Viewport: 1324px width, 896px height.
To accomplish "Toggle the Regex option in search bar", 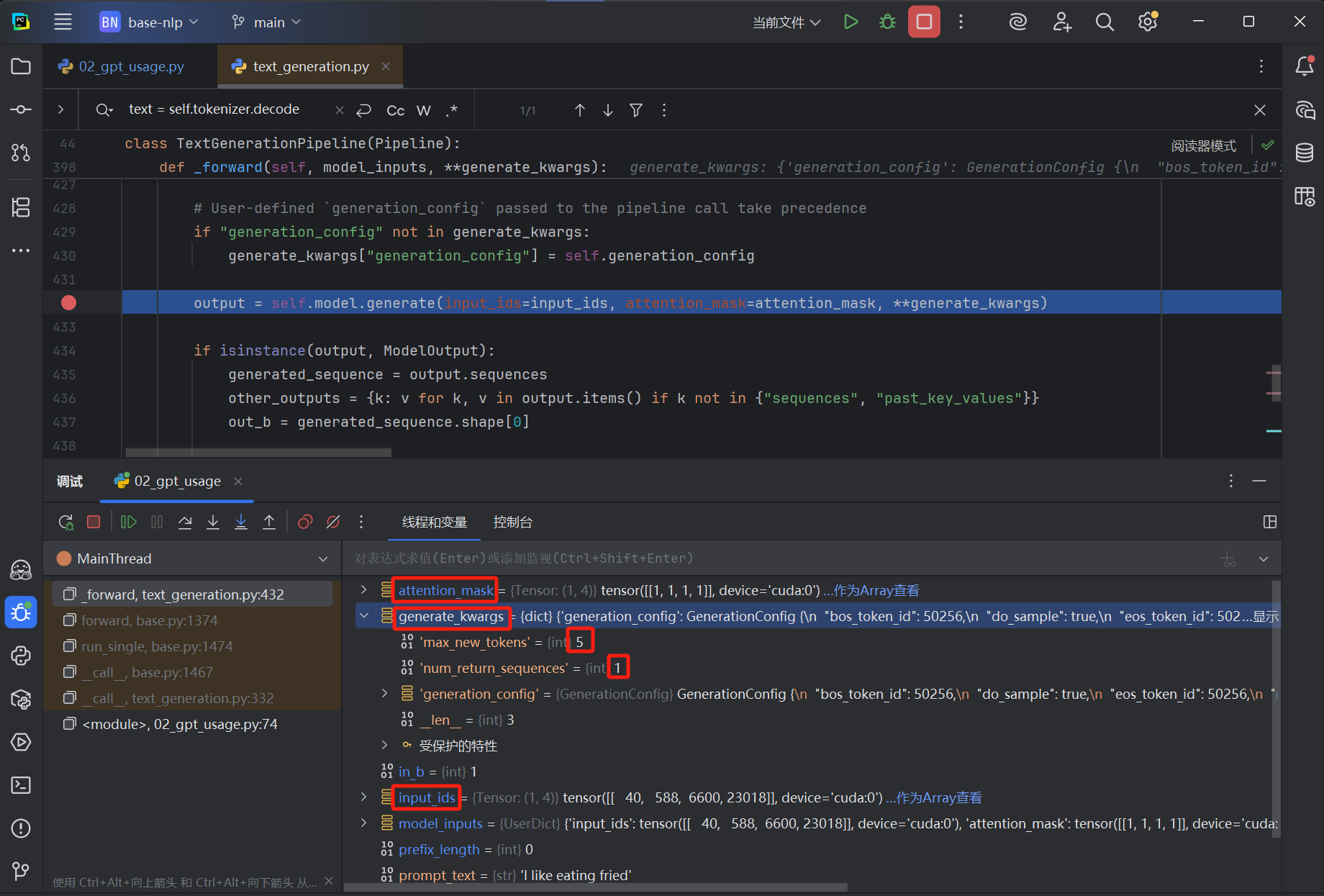I will pyautogui.click(x=452, y=110).
